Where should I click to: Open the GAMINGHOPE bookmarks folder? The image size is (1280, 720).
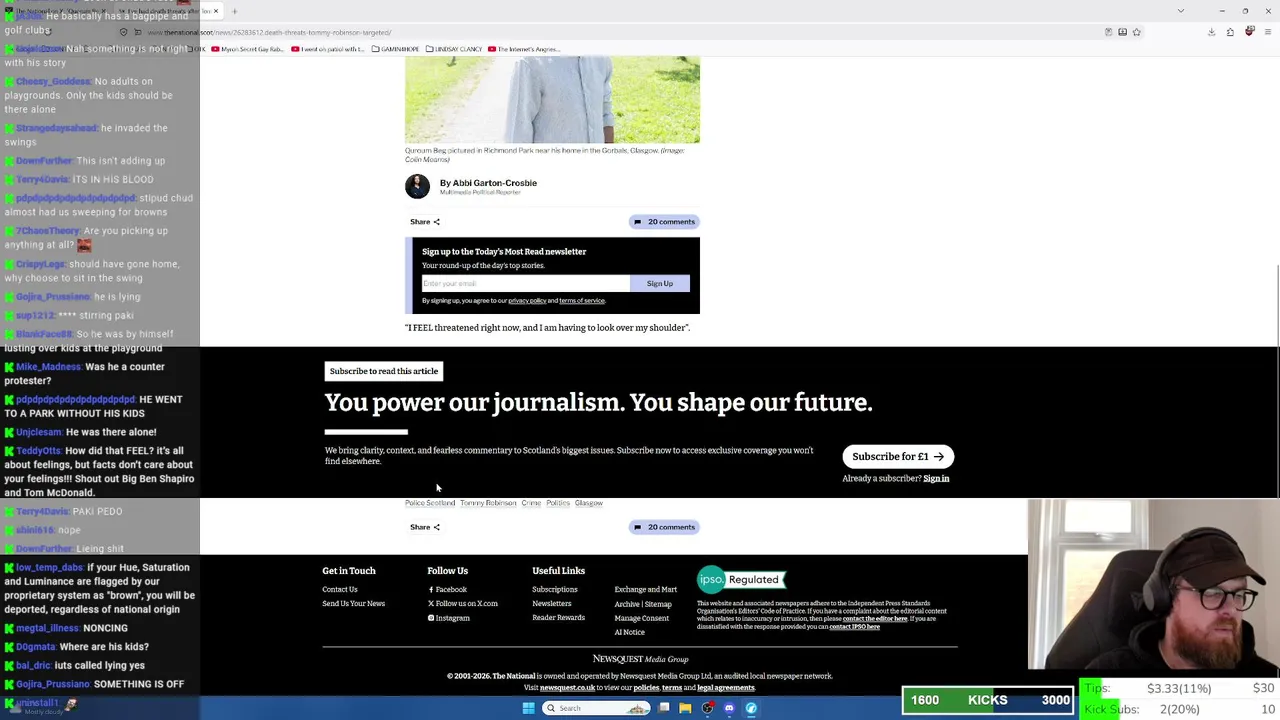pos(395,49)
